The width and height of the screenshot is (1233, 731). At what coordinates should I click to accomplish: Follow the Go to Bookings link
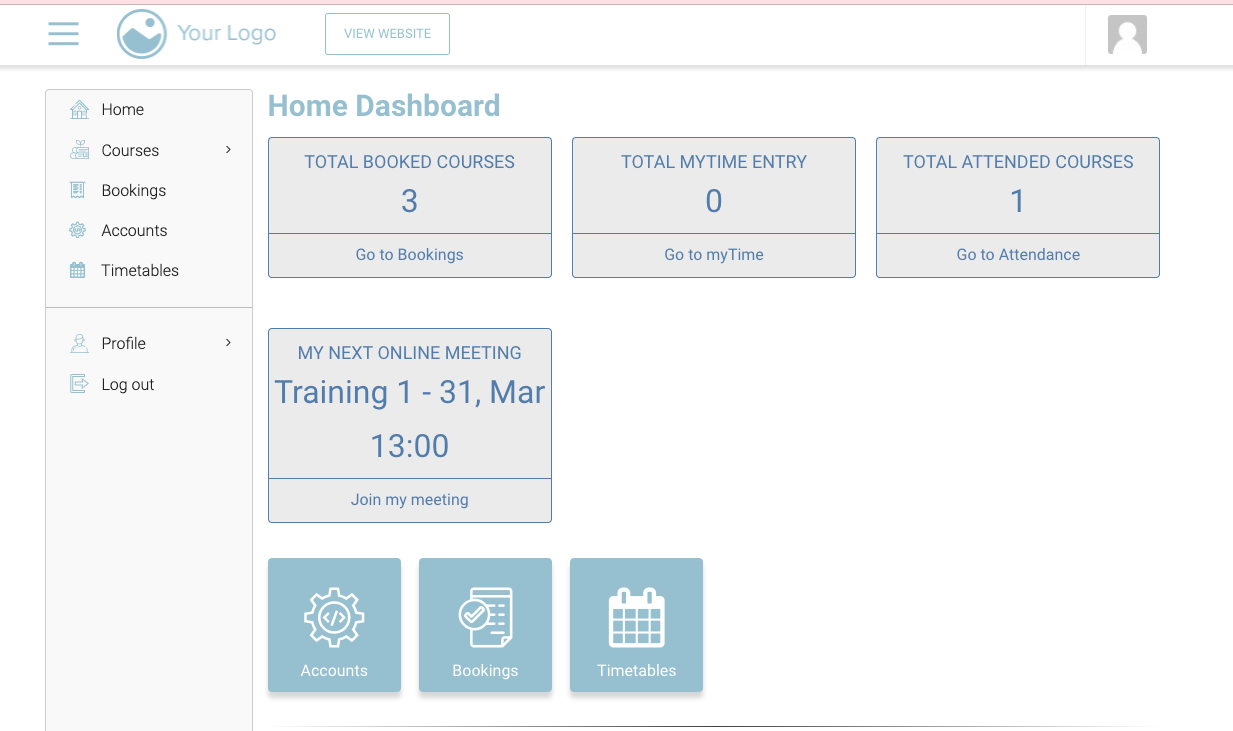tap(409, 255)
